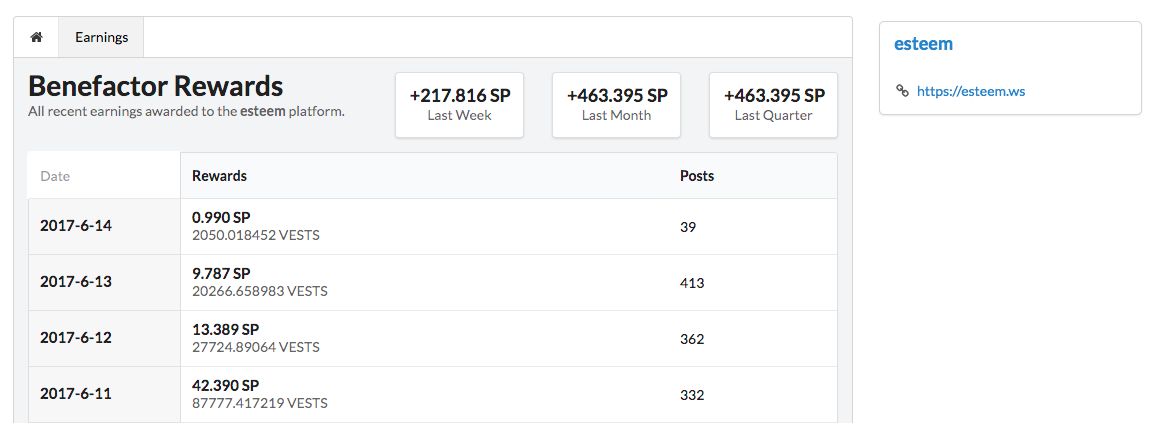The image size is (1151, 423).
Task: Select the Last Week +217.816 SP card
Action: click(x=460, y=104)
